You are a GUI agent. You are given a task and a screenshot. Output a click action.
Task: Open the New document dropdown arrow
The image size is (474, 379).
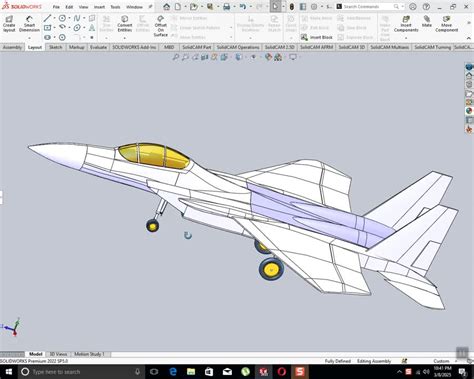[x=185, y=6]
